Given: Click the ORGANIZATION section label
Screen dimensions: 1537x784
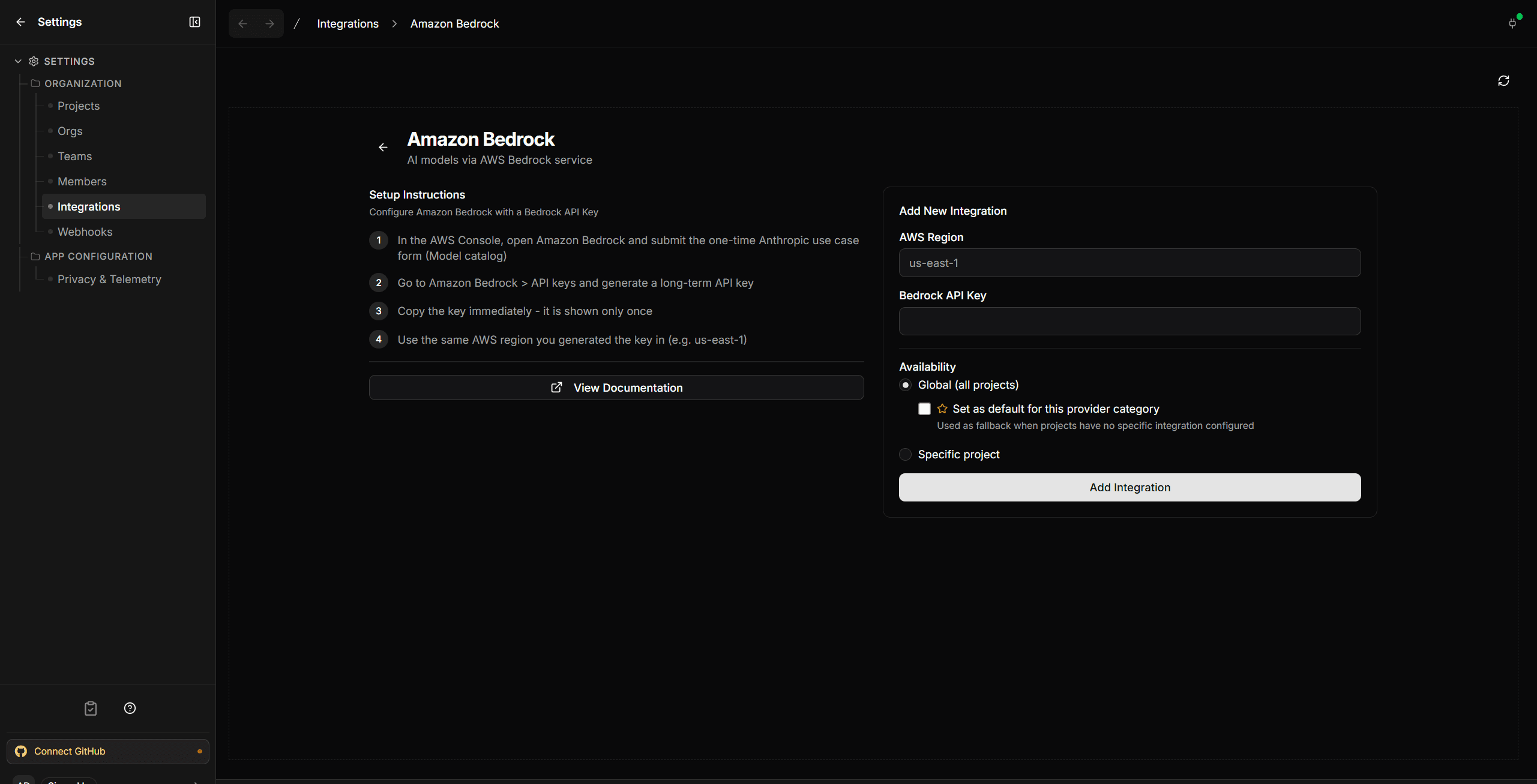Looking at the screenshot, I should 83,84.
